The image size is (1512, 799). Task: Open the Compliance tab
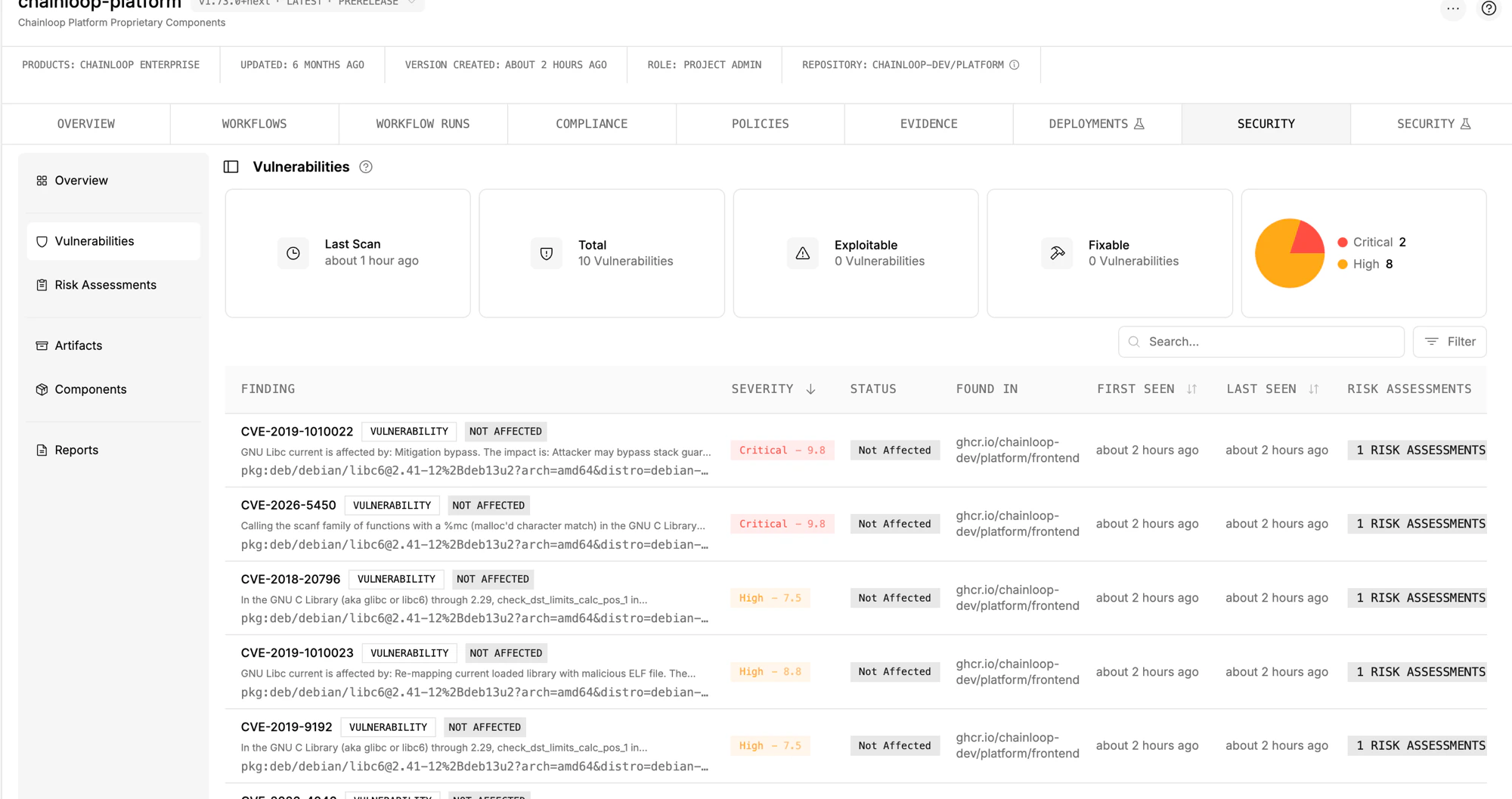591,124
